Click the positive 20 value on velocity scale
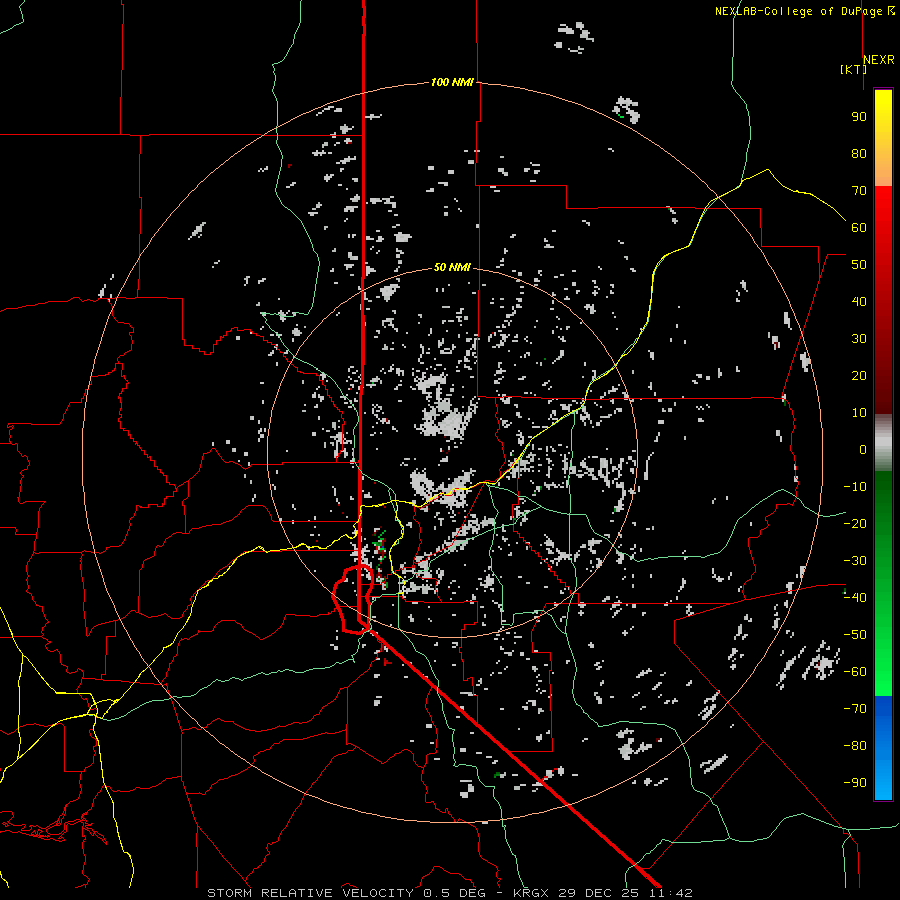Viewport: 900px width, 900px height. coord(859,375)
